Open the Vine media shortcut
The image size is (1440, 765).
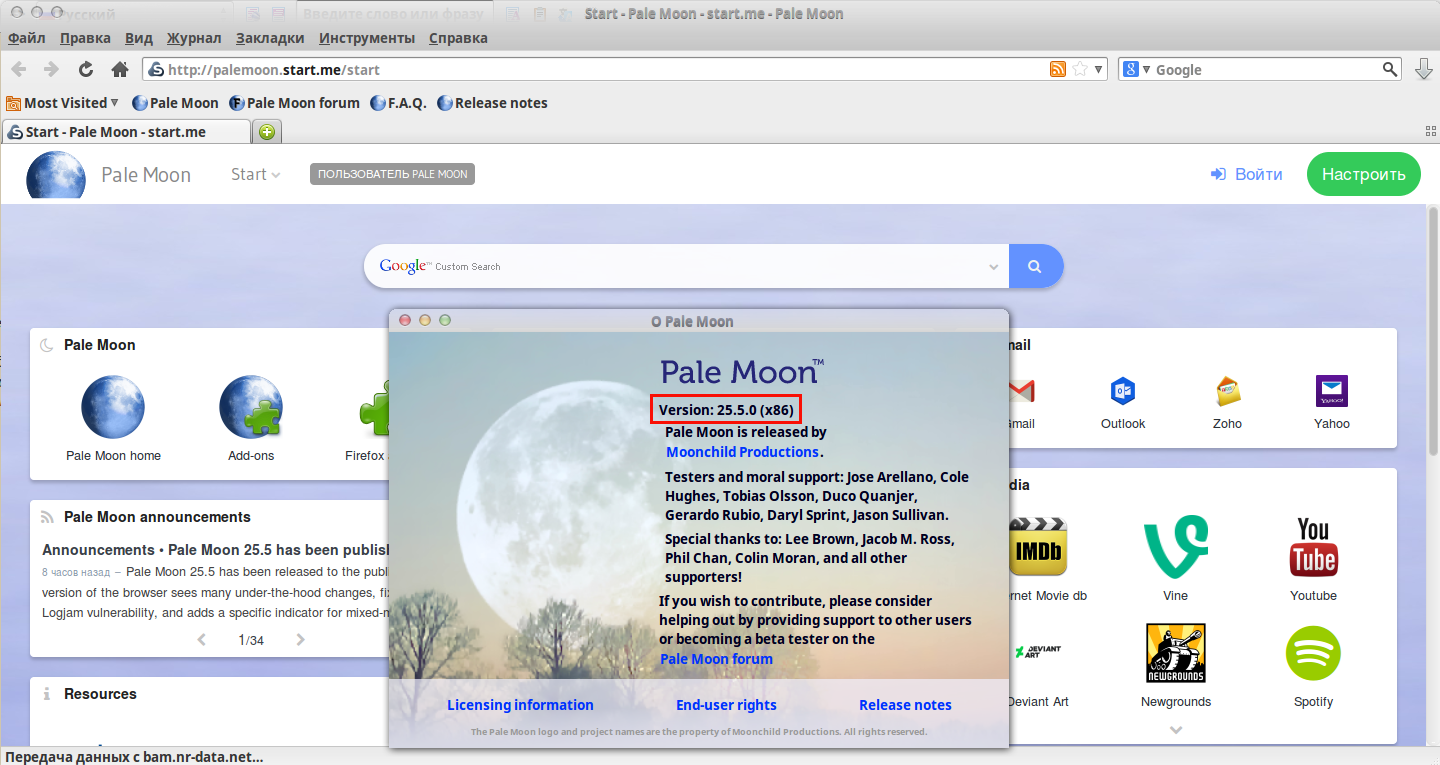click(x=1176, y=546)
